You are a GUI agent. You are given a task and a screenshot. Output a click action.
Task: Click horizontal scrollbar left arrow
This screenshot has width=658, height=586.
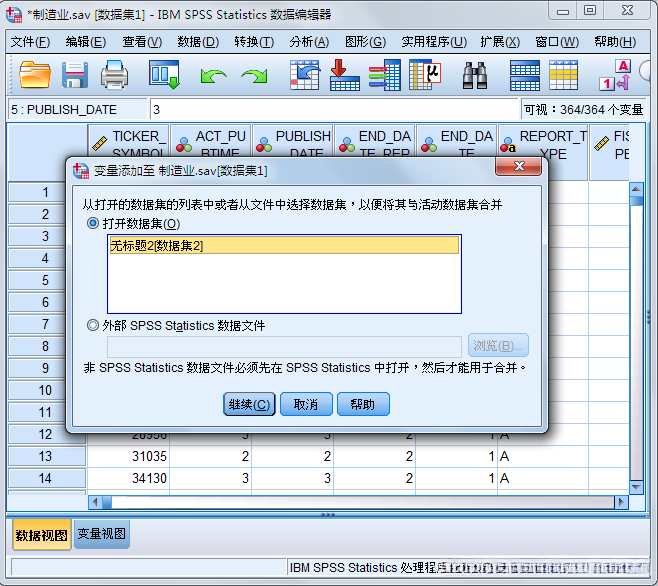(x=95, y=502)
